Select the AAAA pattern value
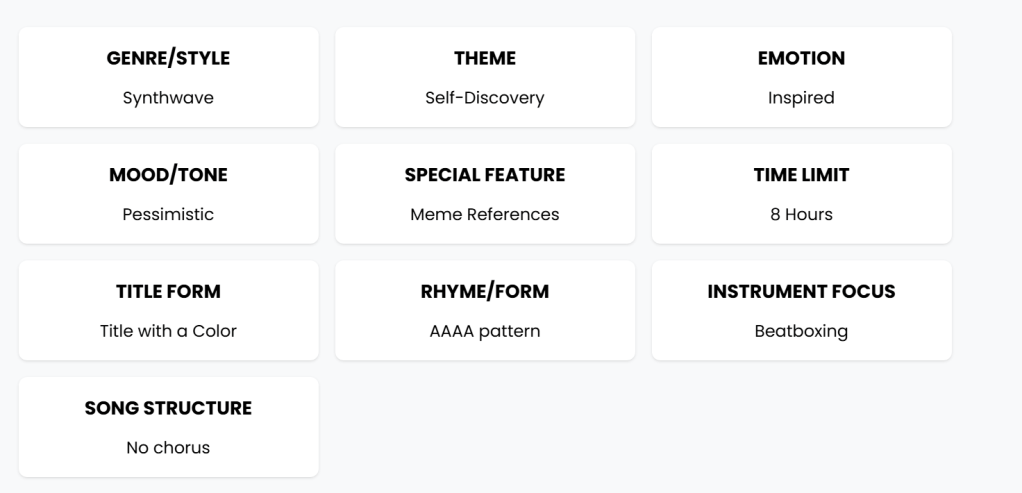Image resolution: width=1022 pixels, height=493 pixels. click(485, 331)
